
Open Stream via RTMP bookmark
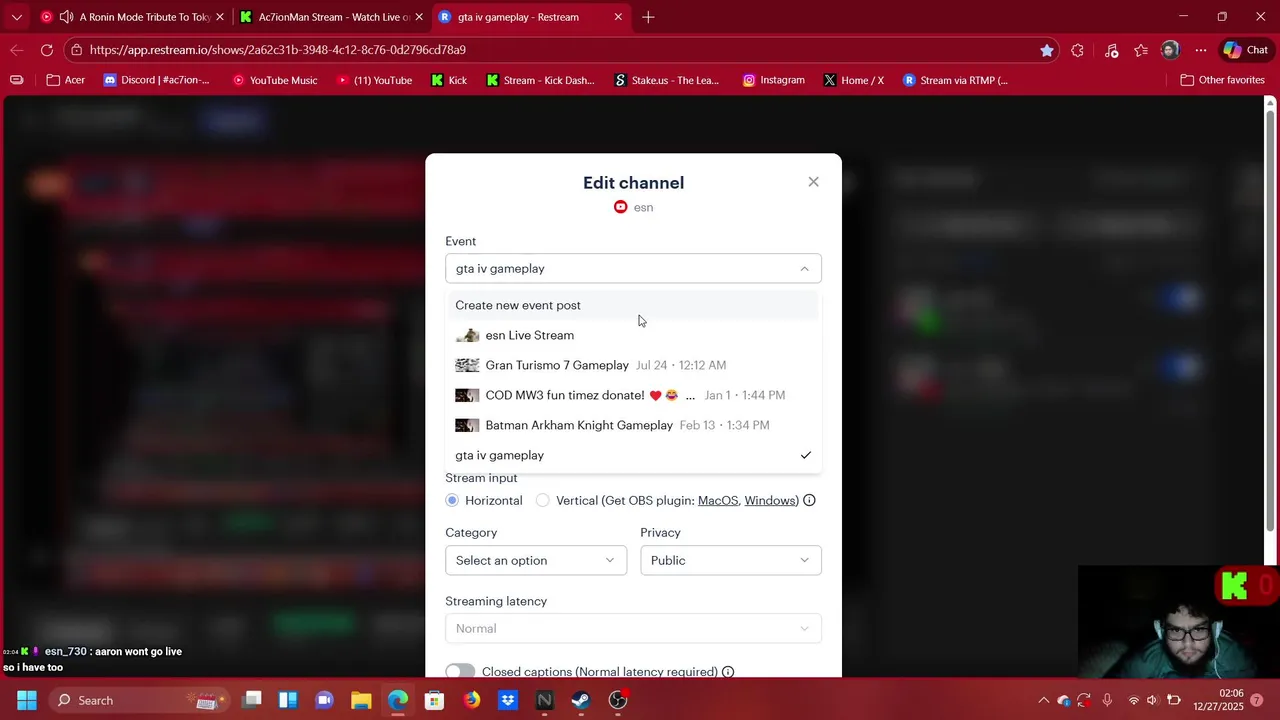coord(955,80)
